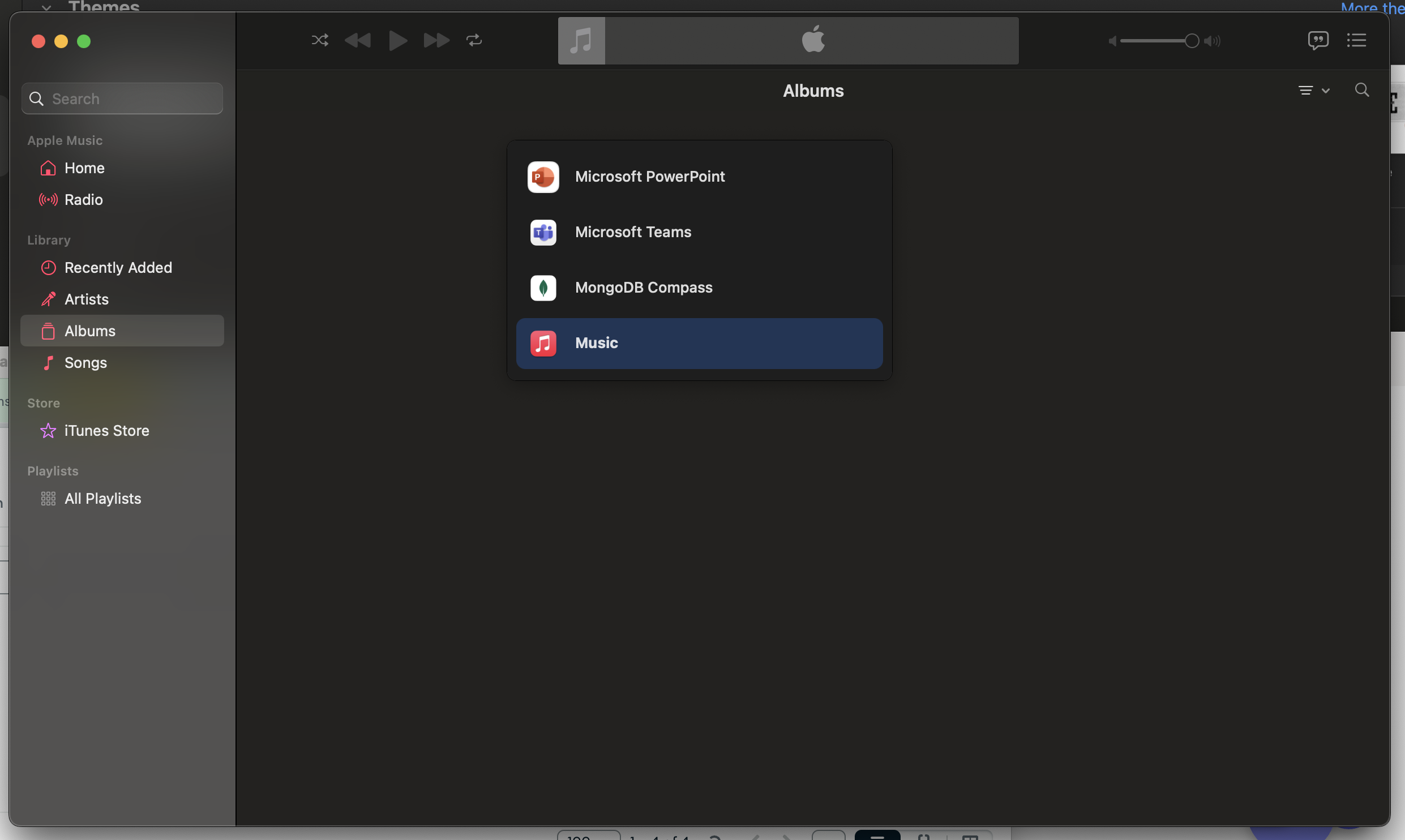Click the search magnifier in the Albums view
Viewport: 1405px width, 840px height.
[1362, 90]
